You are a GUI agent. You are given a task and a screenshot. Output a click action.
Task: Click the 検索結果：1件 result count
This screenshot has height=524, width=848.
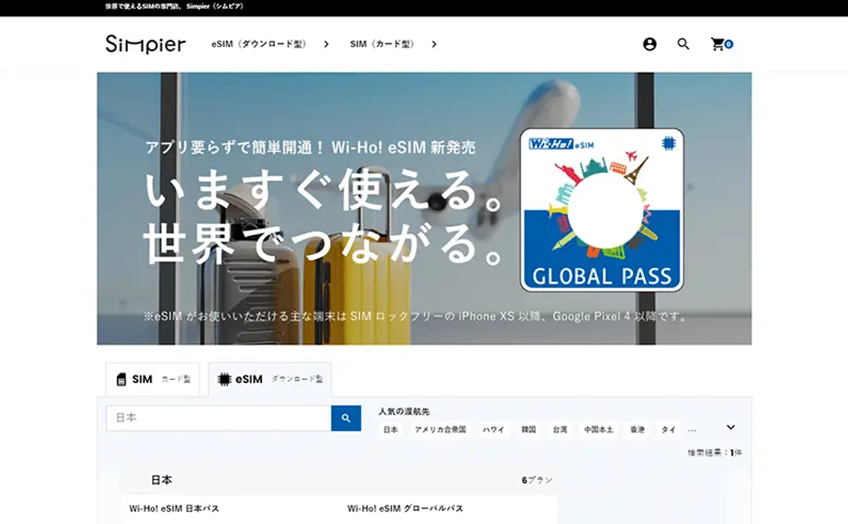click(714, 453)
